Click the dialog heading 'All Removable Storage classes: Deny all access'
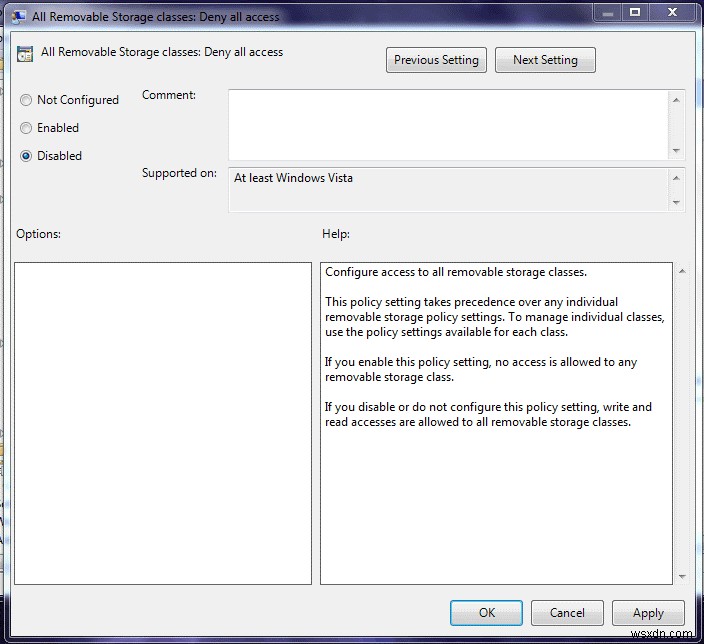Screen dimensions: 704x644 (162, 52)
